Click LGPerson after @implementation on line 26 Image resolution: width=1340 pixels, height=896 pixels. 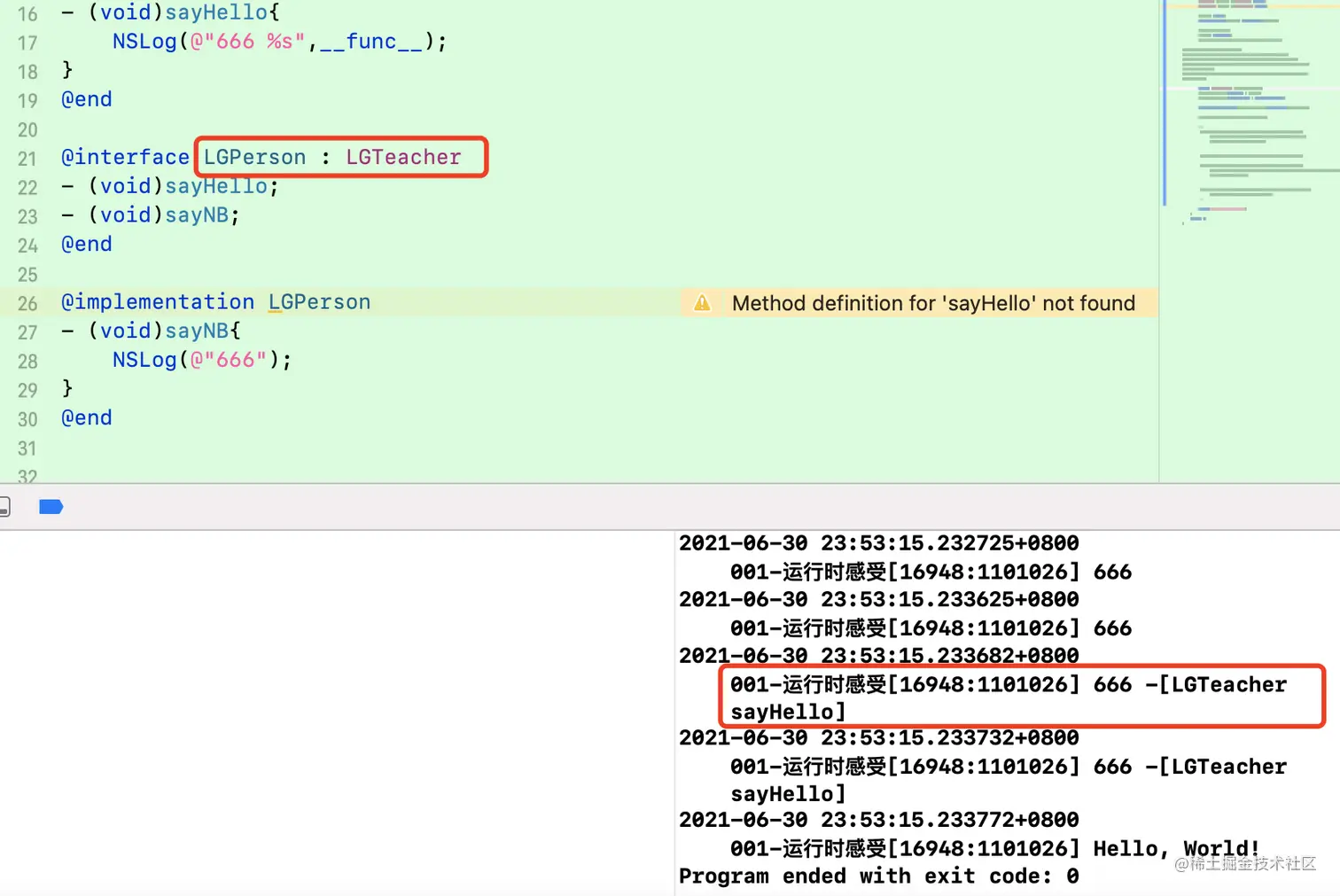(x=319, y=301)
